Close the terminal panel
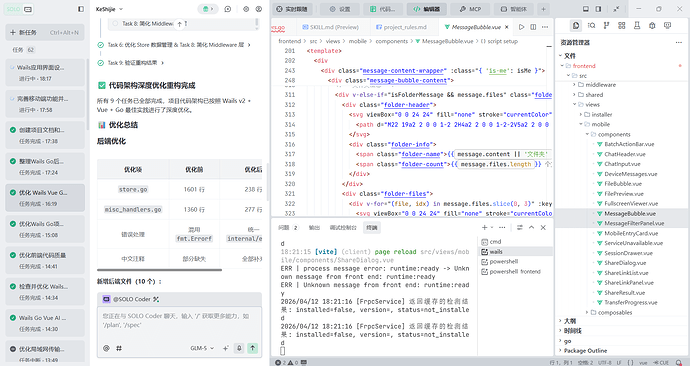Screen dimensions: 690x366 (x=543, y=227)
